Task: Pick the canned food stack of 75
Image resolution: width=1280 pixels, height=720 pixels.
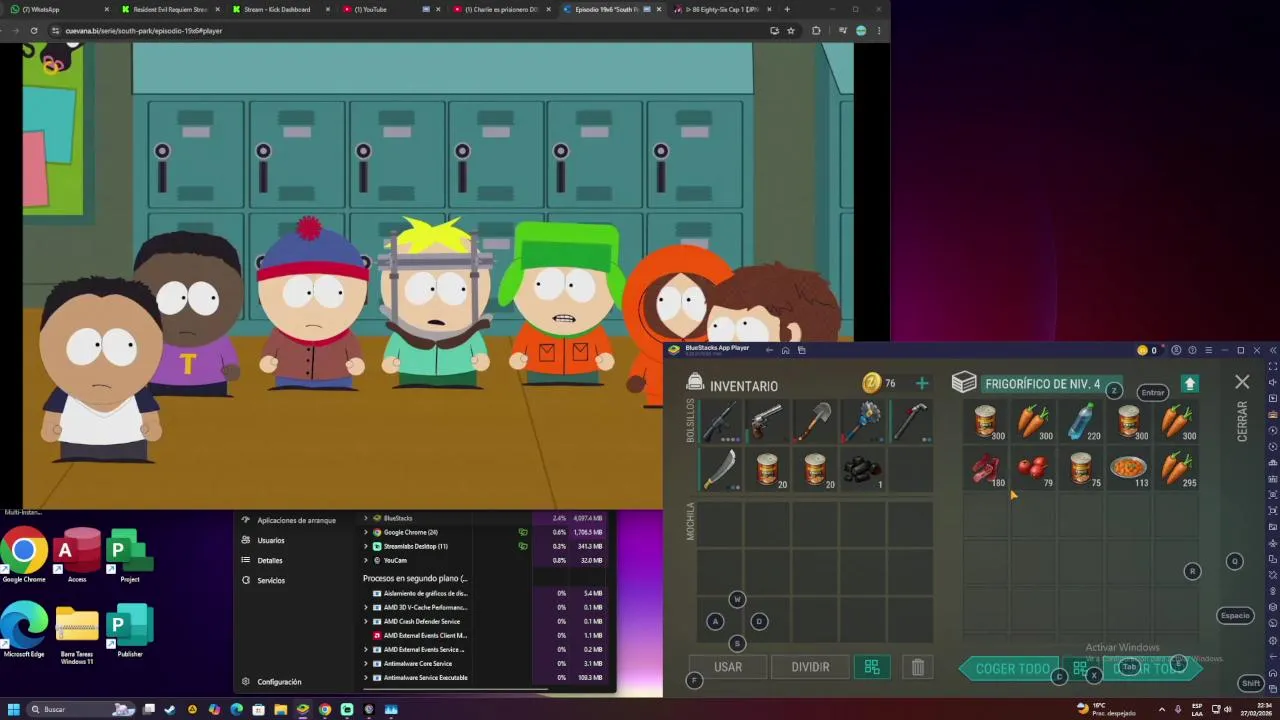Action: point(1081,468)
